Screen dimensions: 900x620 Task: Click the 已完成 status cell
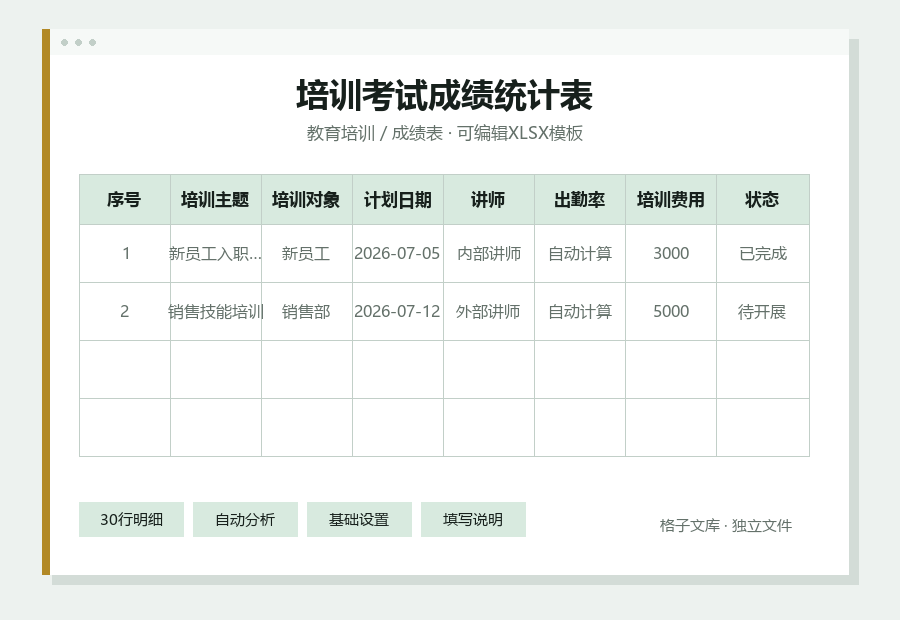tap(762, 254)
